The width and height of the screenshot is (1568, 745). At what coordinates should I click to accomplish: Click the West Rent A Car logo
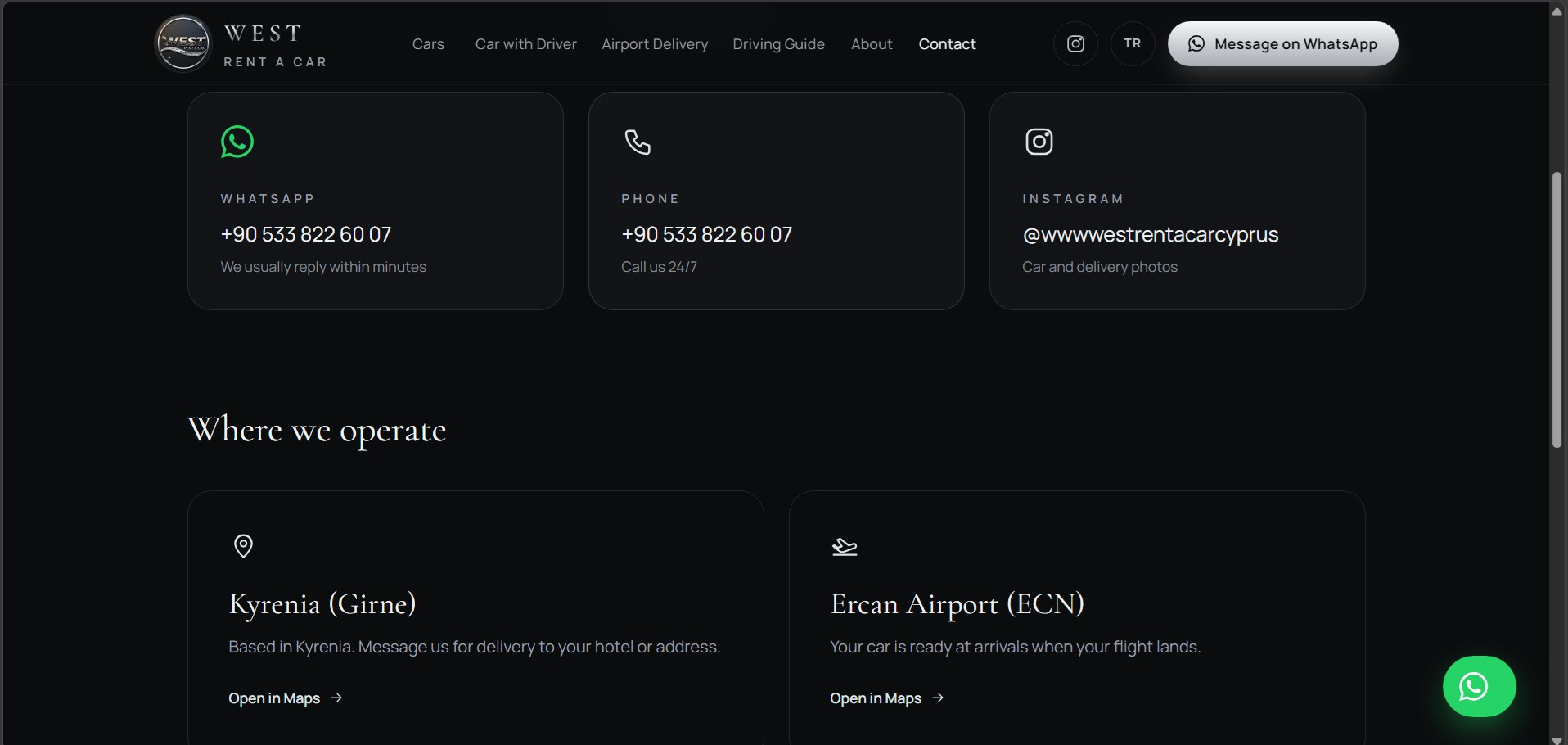pyautogui.click(x=241, y=44)
